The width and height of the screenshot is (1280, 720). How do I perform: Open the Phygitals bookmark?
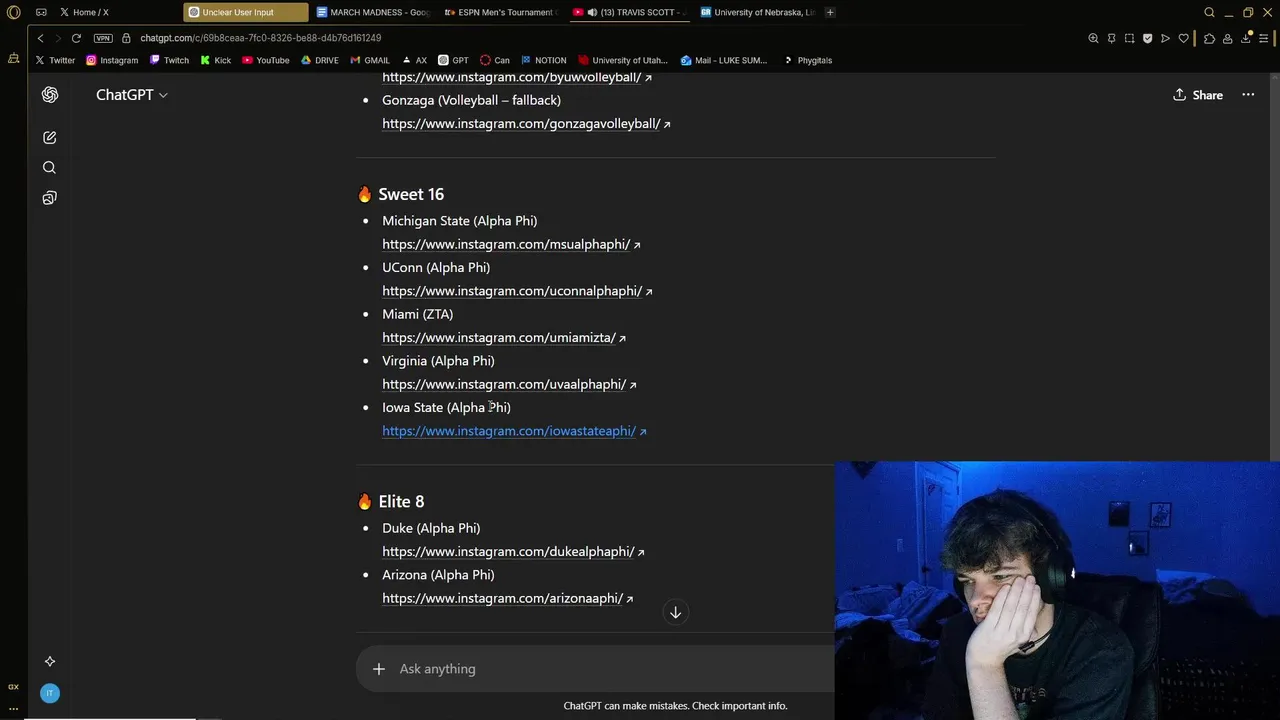[808, 60]
